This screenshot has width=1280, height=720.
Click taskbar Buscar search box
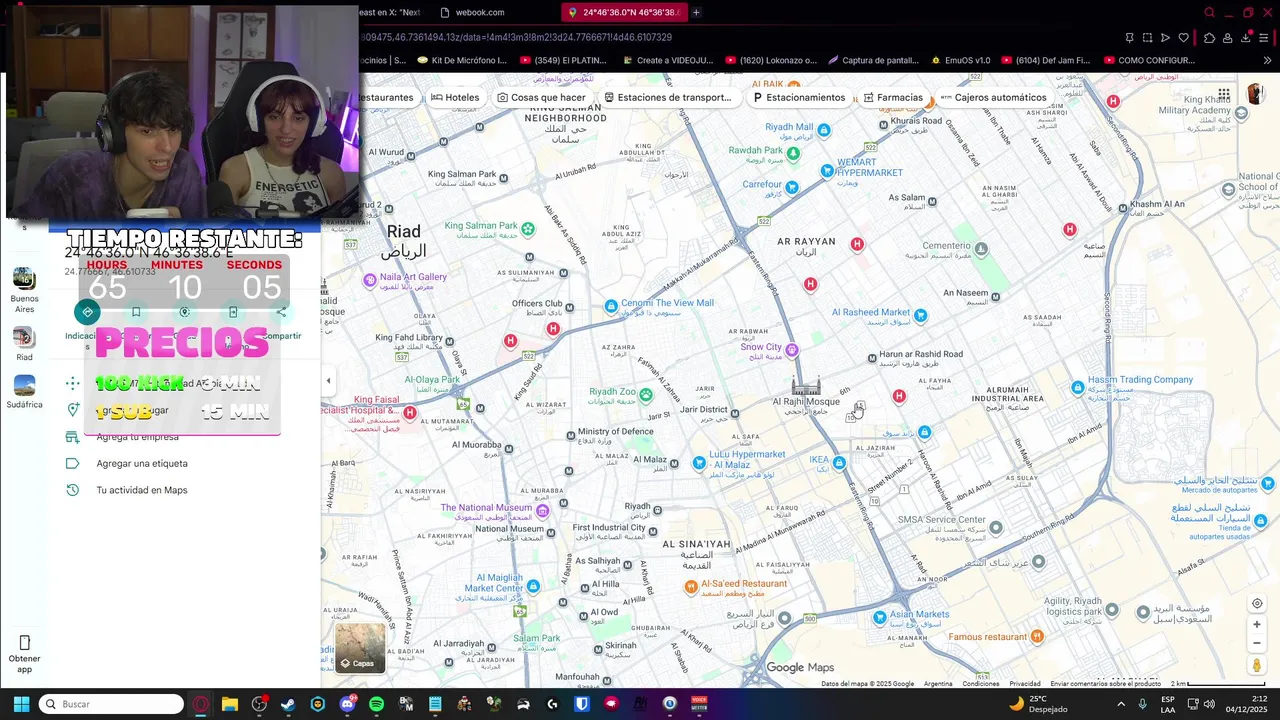[112, 704]
